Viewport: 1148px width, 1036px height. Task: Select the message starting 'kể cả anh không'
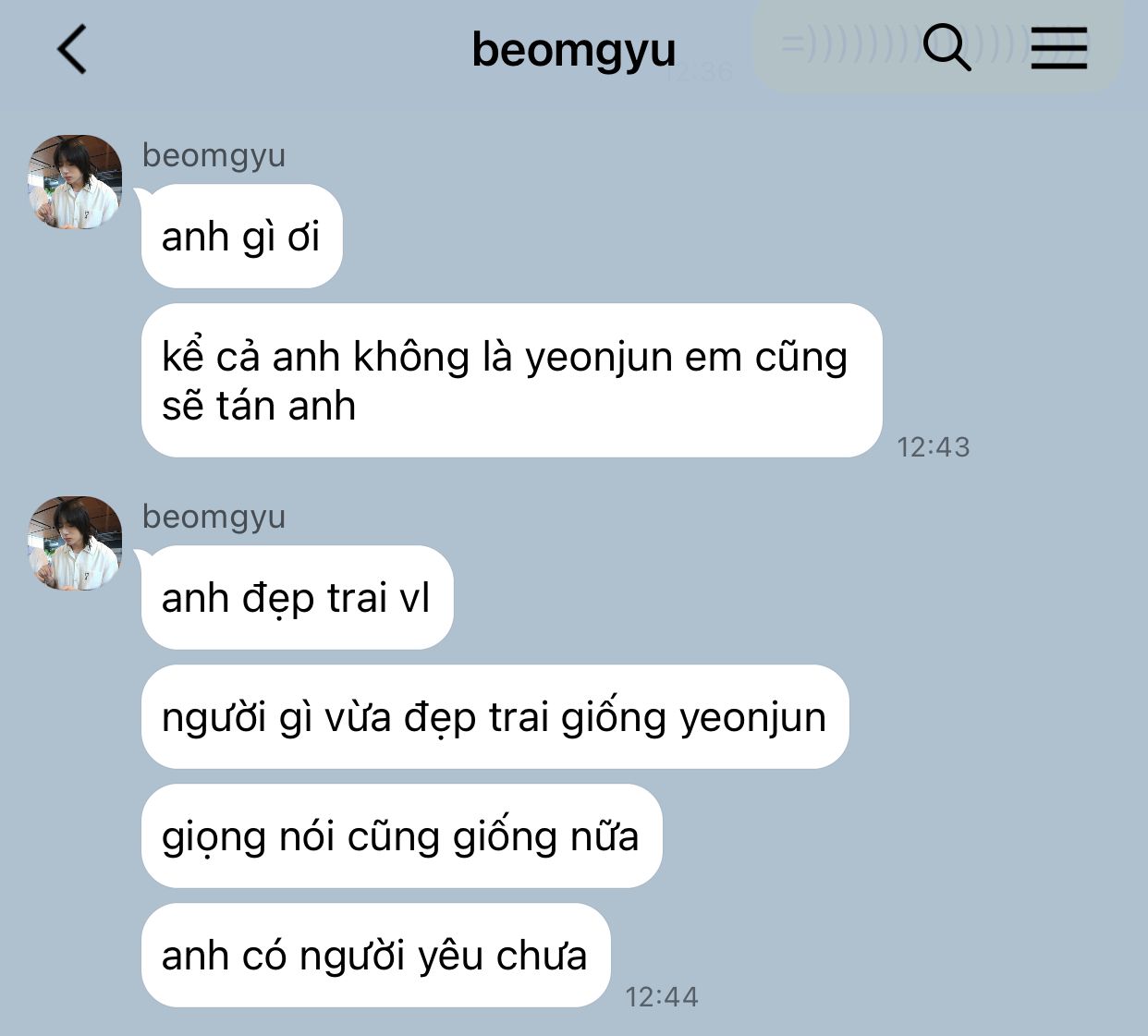(511, 380)
